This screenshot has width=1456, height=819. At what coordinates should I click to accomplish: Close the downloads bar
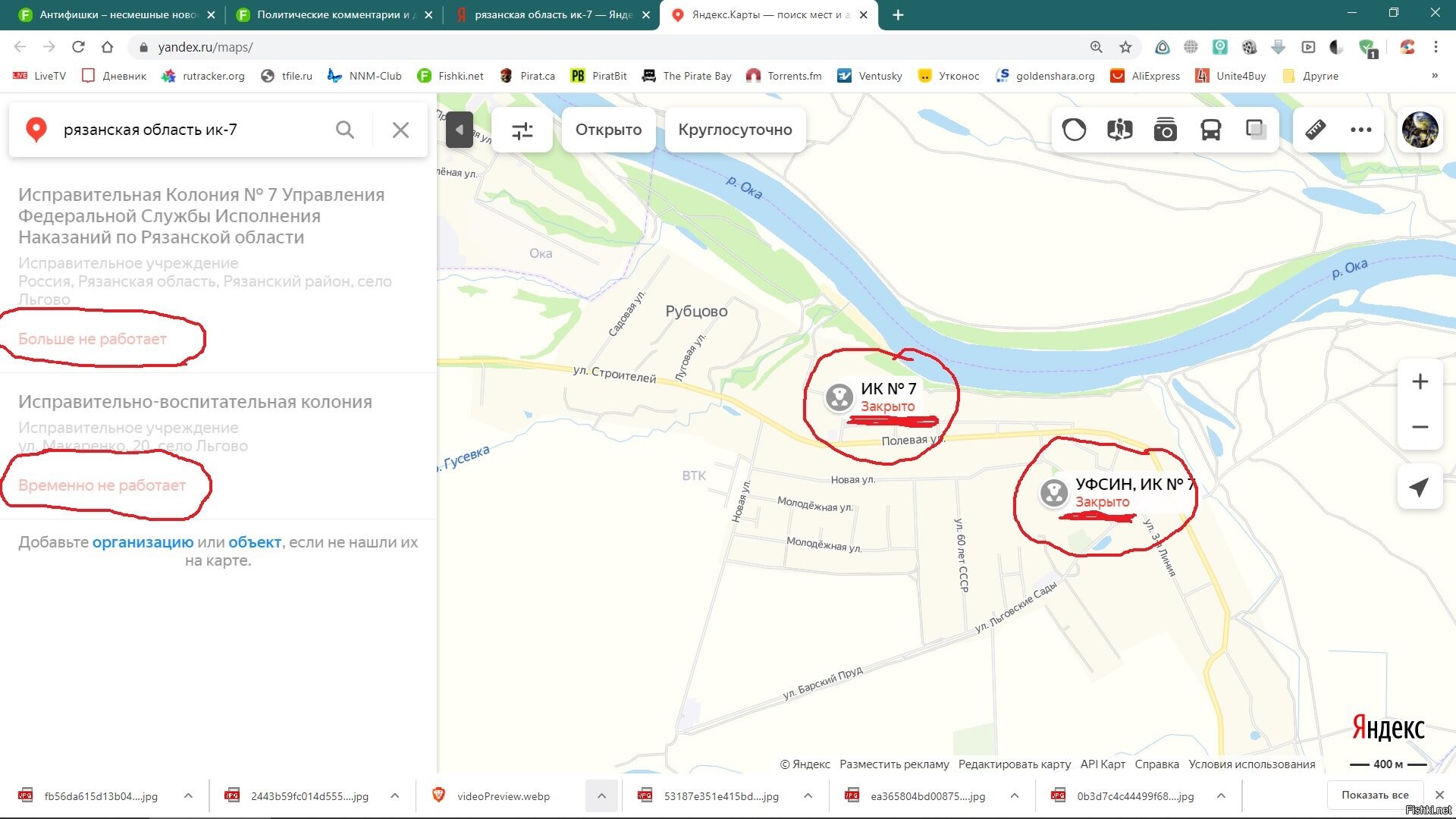[1439, 795]
